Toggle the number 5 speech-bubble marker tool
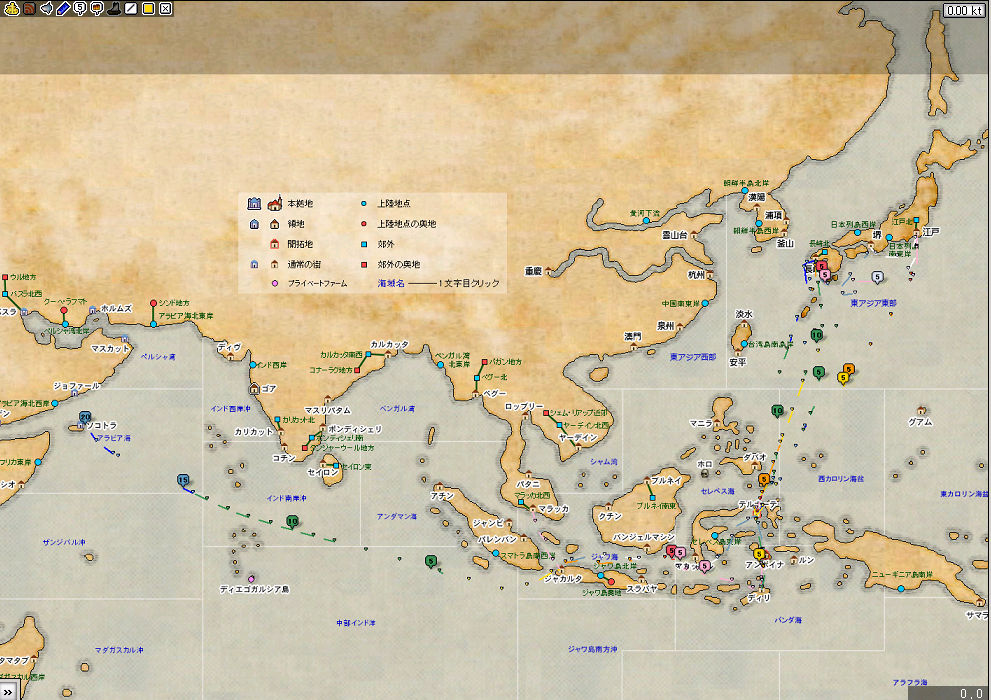This screenshot has height=700, width=991. [x=80, y=8]
